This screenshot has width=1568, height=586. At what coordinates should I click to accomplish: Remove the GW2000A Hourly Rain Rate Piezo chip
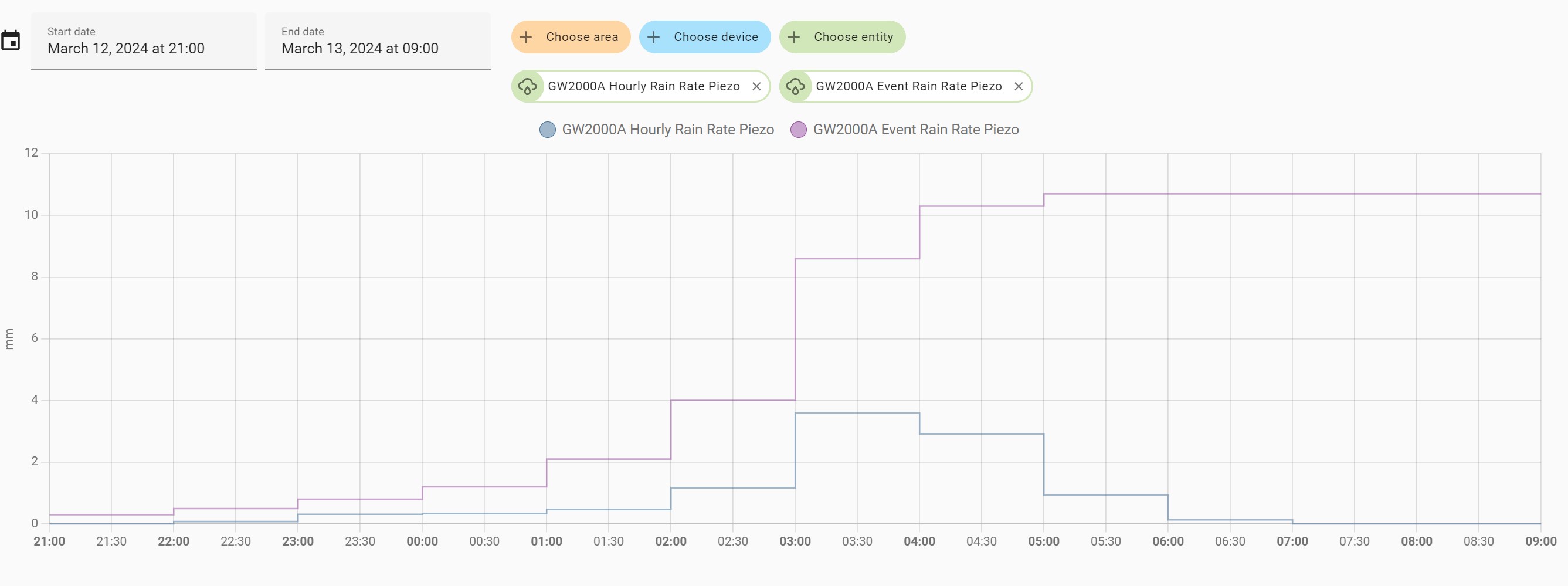coord(756,86)
